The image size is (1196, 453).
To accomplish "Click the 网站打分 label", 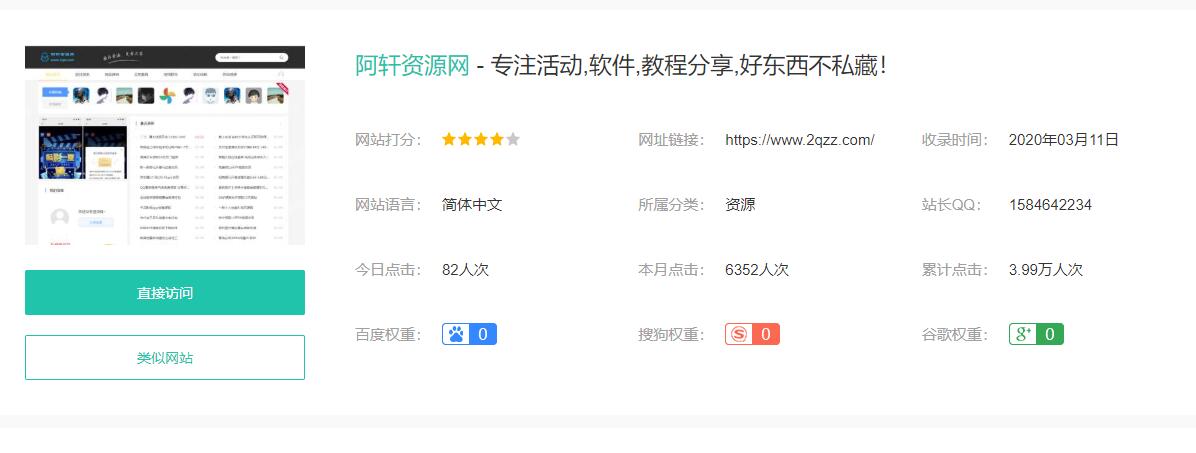I will tap(388, 140).
